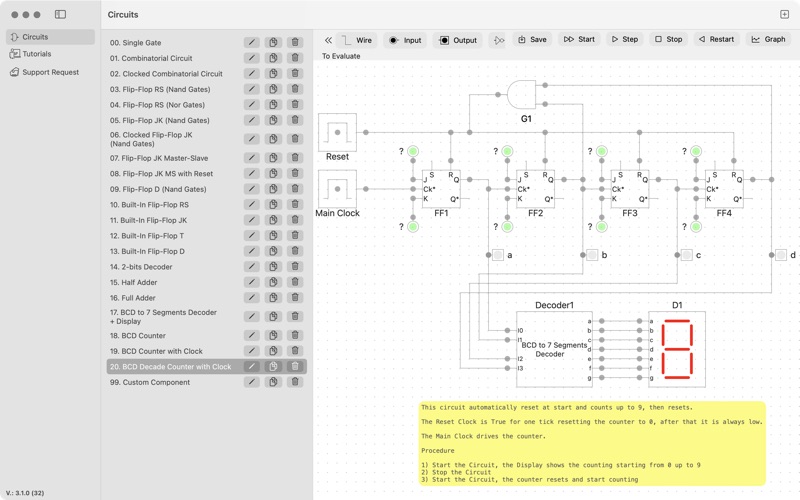Toggle the green J input above FF1
The width and height of the screenshot is (800, 500).
pyautogui.click(x=413, y=151)
